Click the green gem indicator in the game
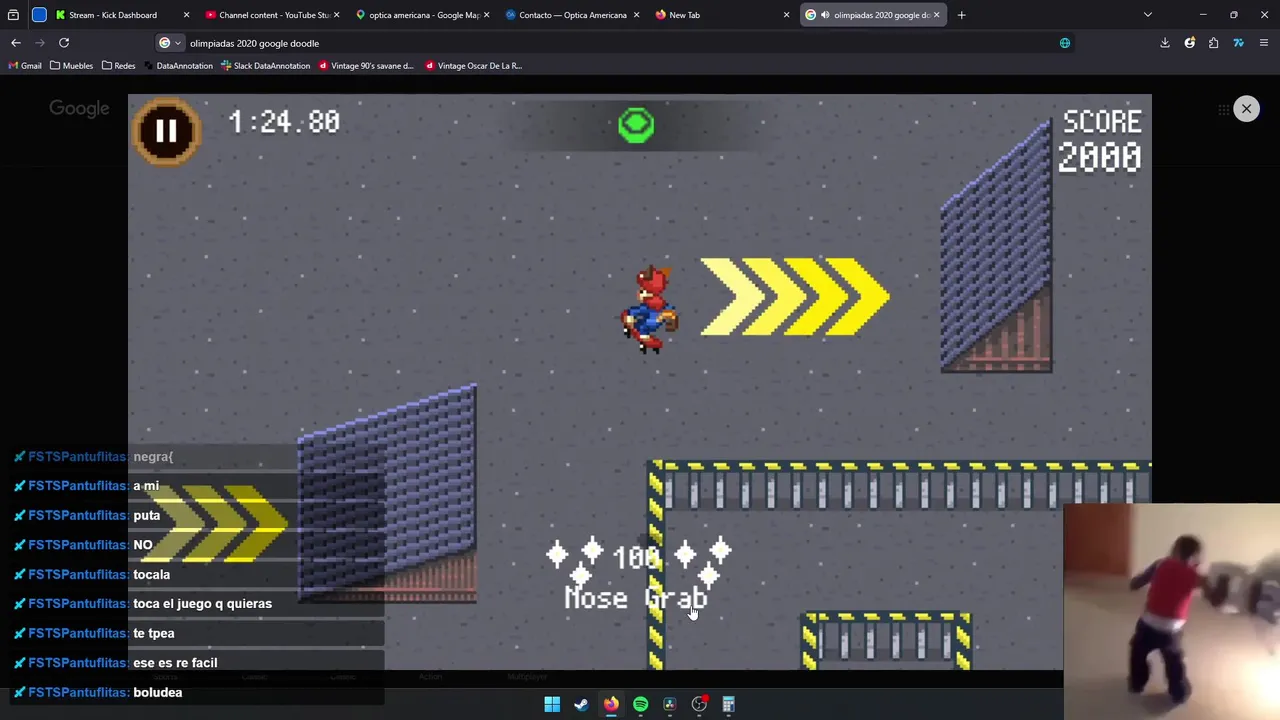The width and height of the screenshot is (1280, 720). pyautogui.click(x=636, y=126)
